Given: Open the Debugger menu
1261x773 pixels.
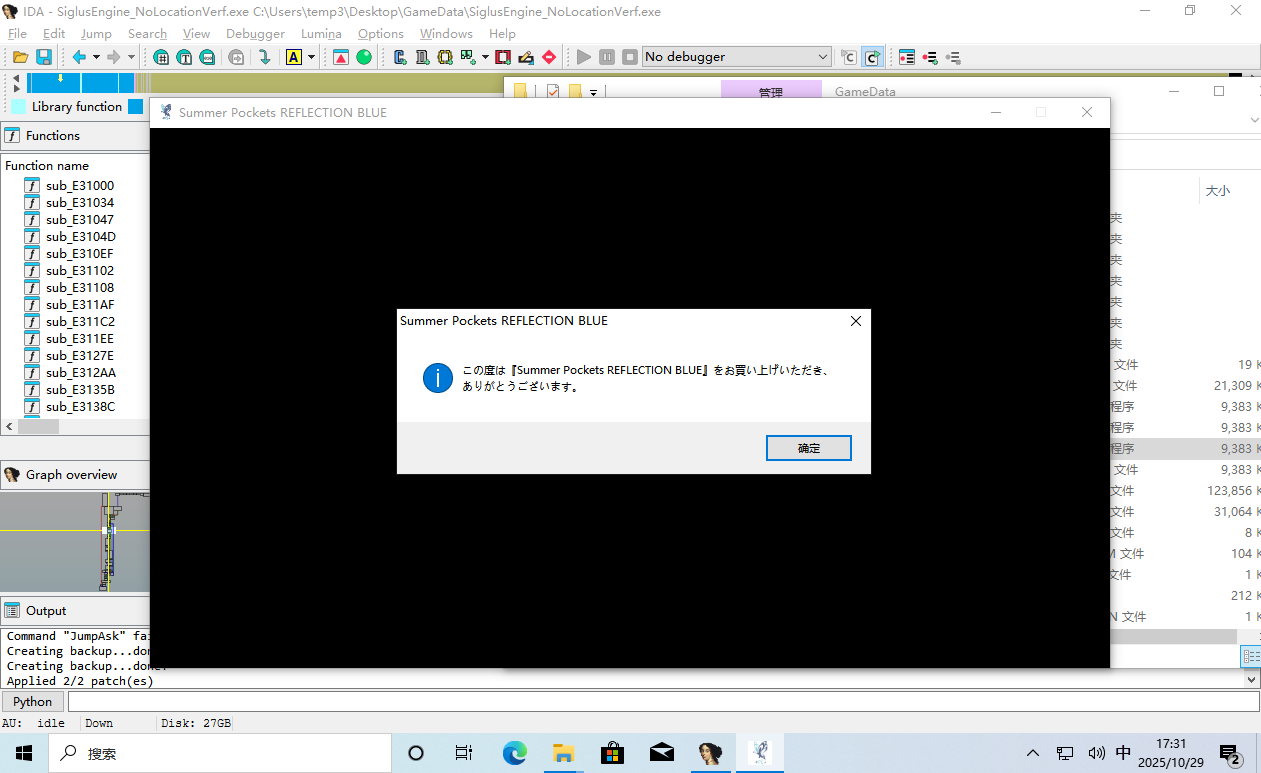Looking at the screenshot, I should click(x=255, y=34).
